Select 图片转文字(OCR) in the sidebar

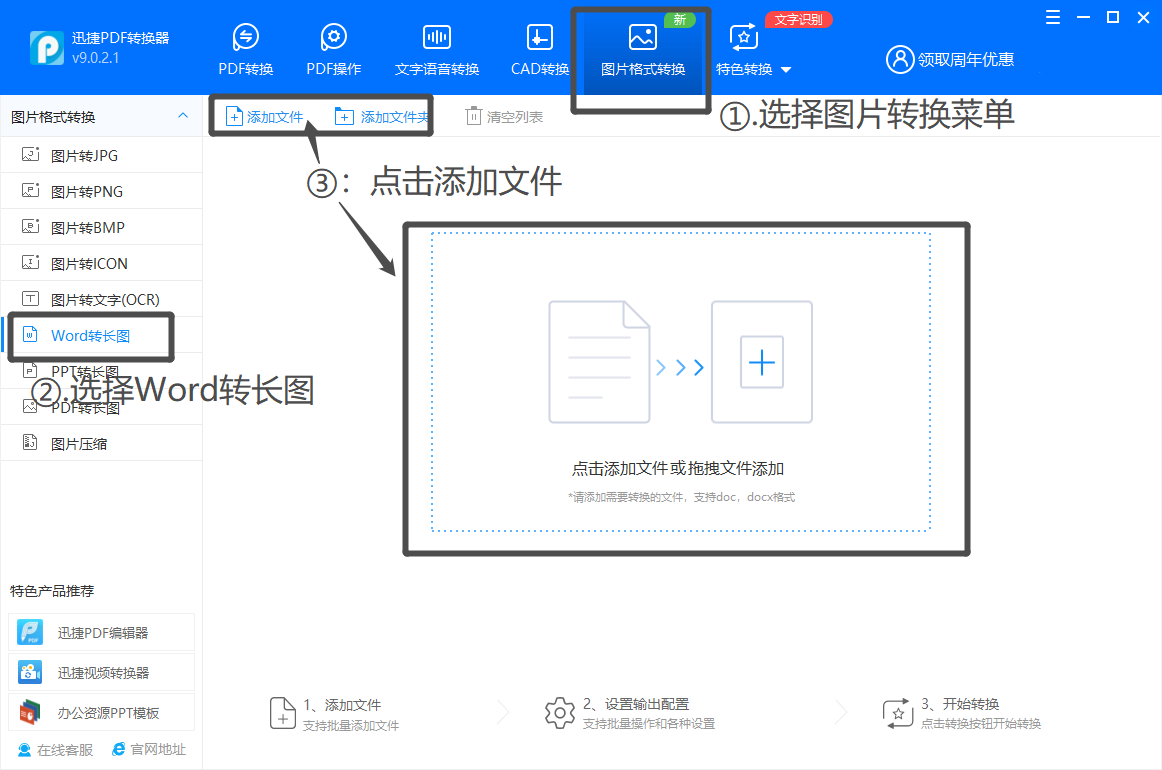pyautogui.click(x=102, y=299)
